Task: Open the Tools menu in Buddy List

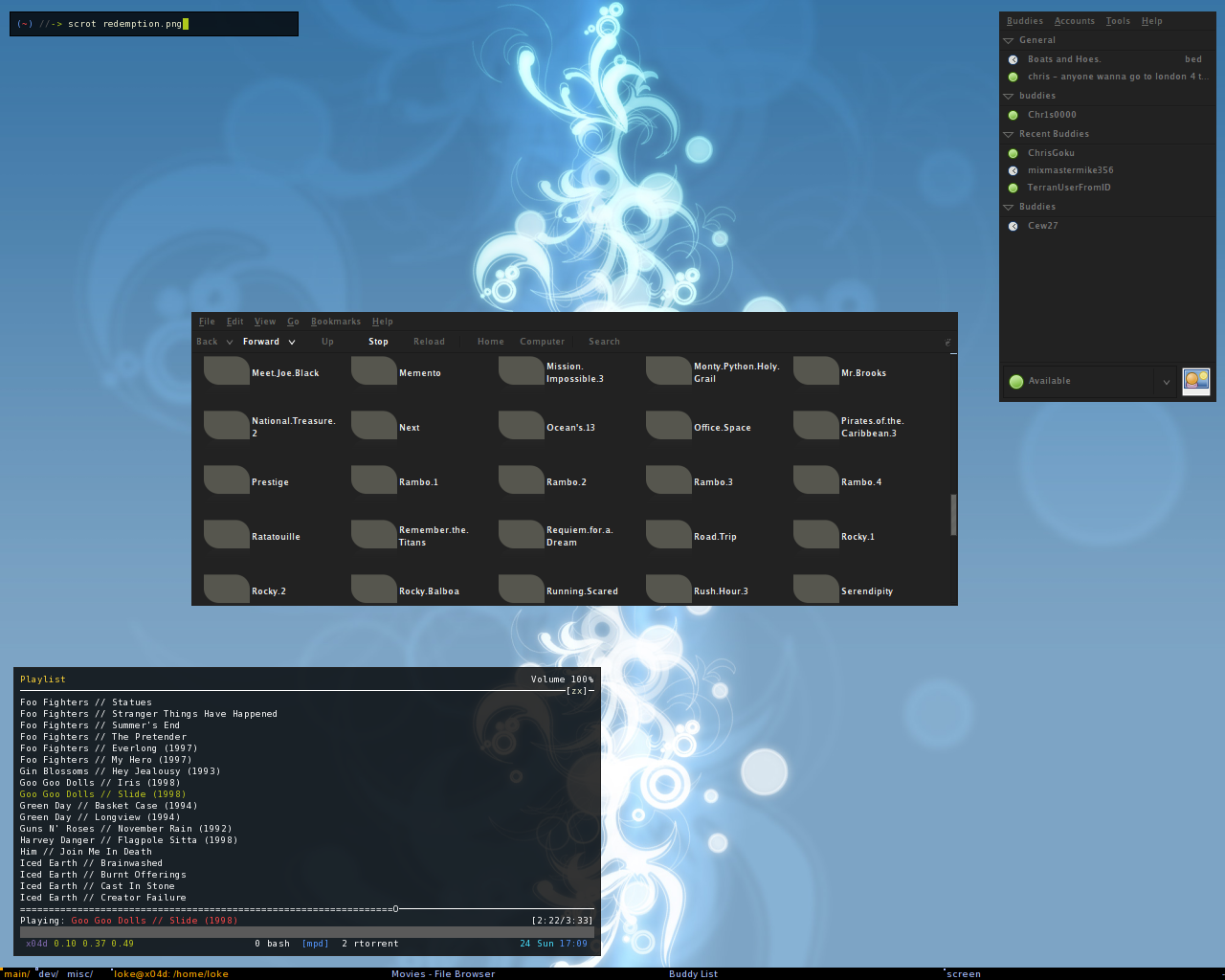Action: pos(1118,21)
